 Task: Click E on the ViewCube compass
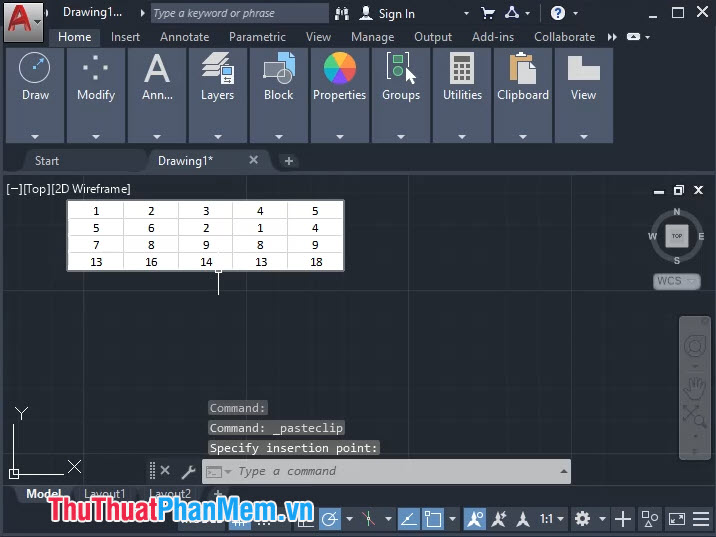[x=701, y=236]
